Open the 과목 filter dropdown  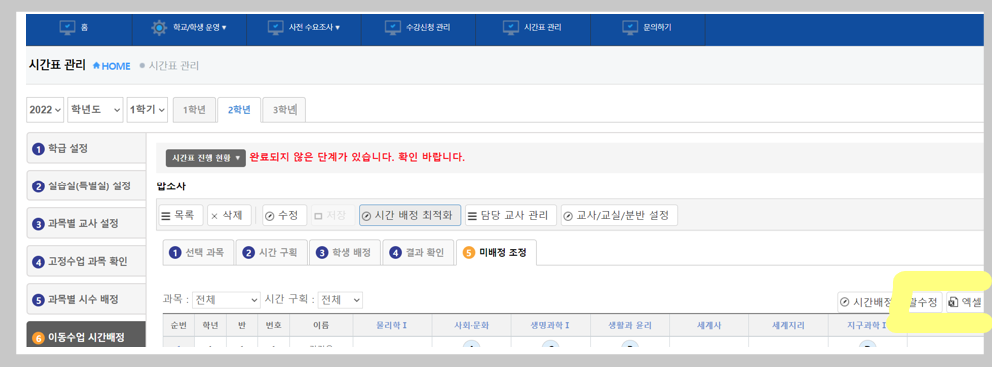tap(226, 299)
